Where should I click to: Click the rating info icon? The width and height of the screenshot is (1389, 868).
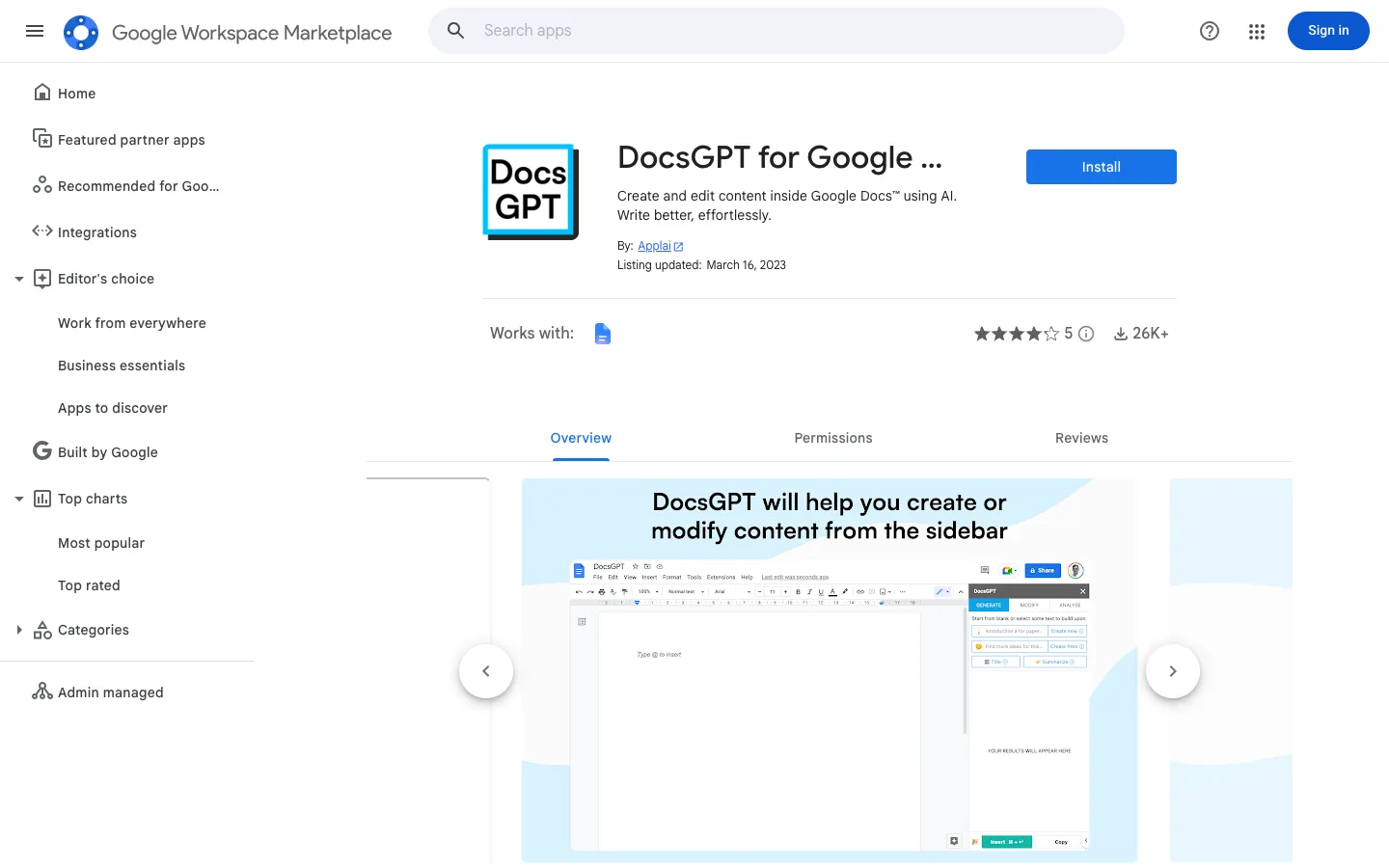[x=1086, y=334]
